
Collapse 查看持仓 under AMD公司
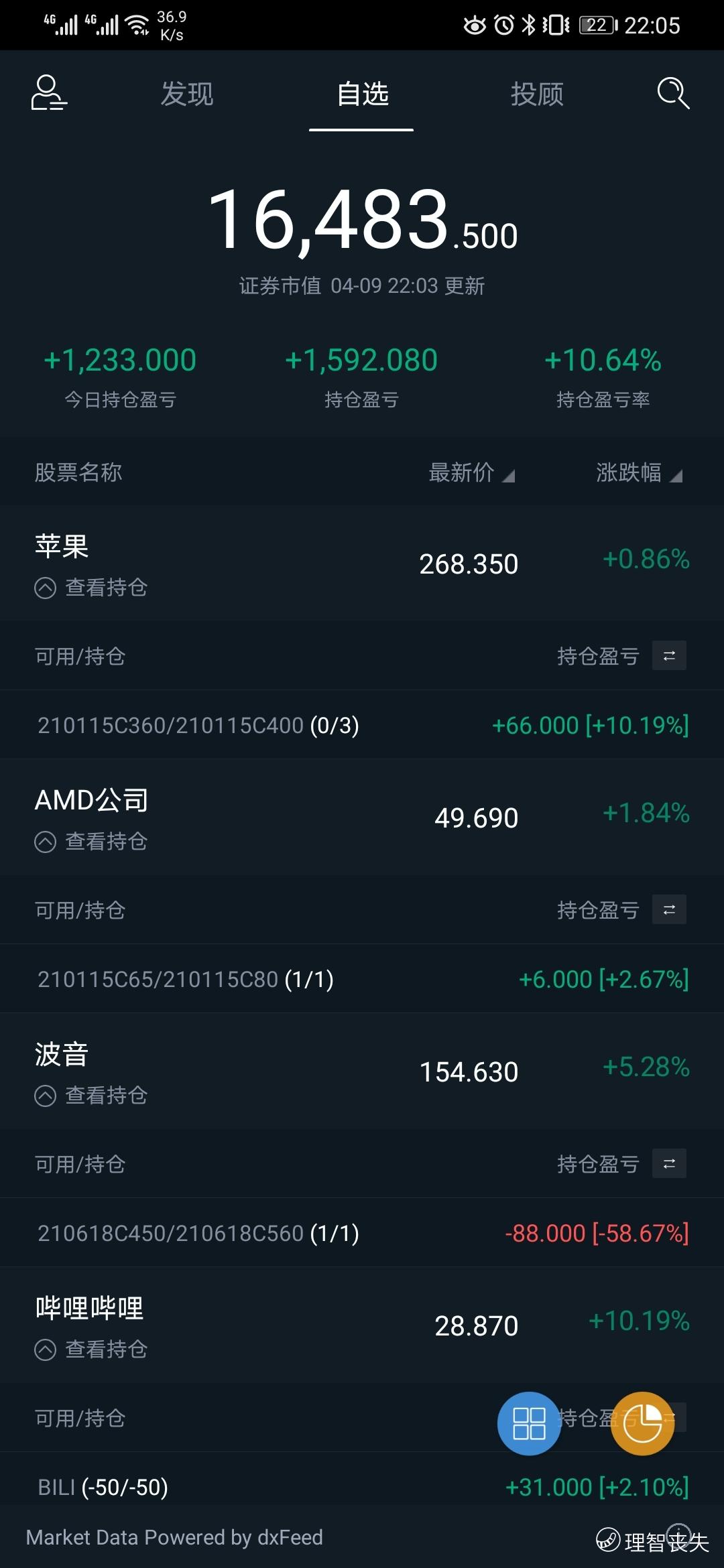click(91, 842)
